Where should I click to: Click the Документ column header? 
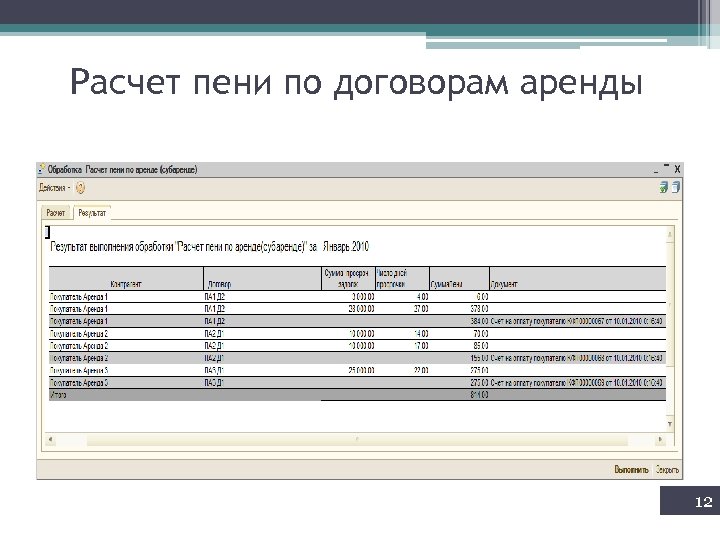click(x=578, y=279)
